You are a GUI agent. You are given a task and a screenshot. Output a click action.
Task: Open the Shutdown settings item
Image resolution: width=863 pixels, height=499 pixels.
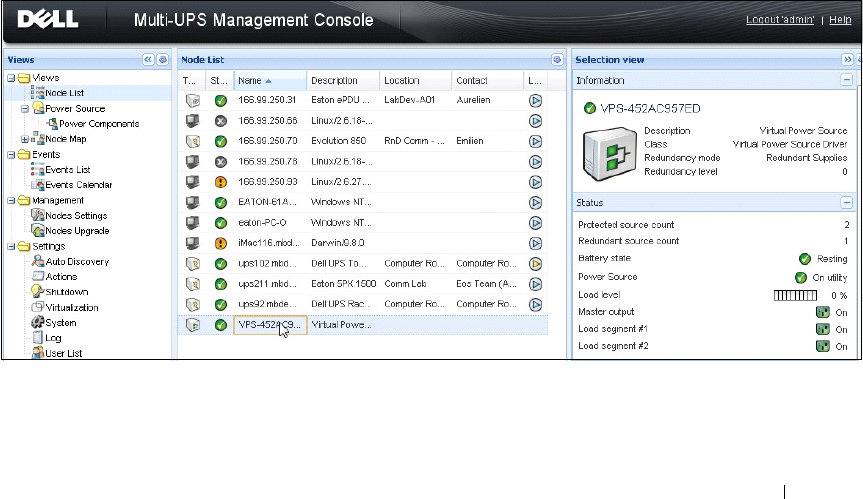(x=66, y=292)
